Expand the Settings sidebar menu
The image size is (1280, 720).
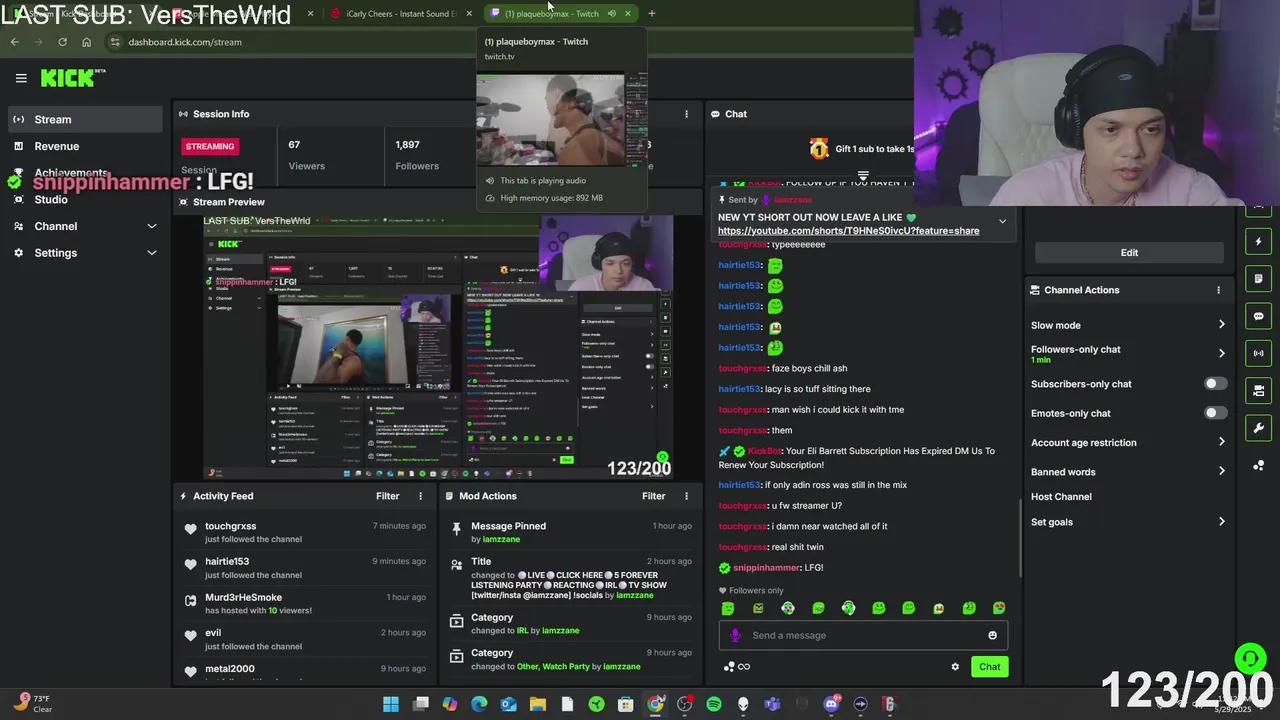[x=85, y=253]
